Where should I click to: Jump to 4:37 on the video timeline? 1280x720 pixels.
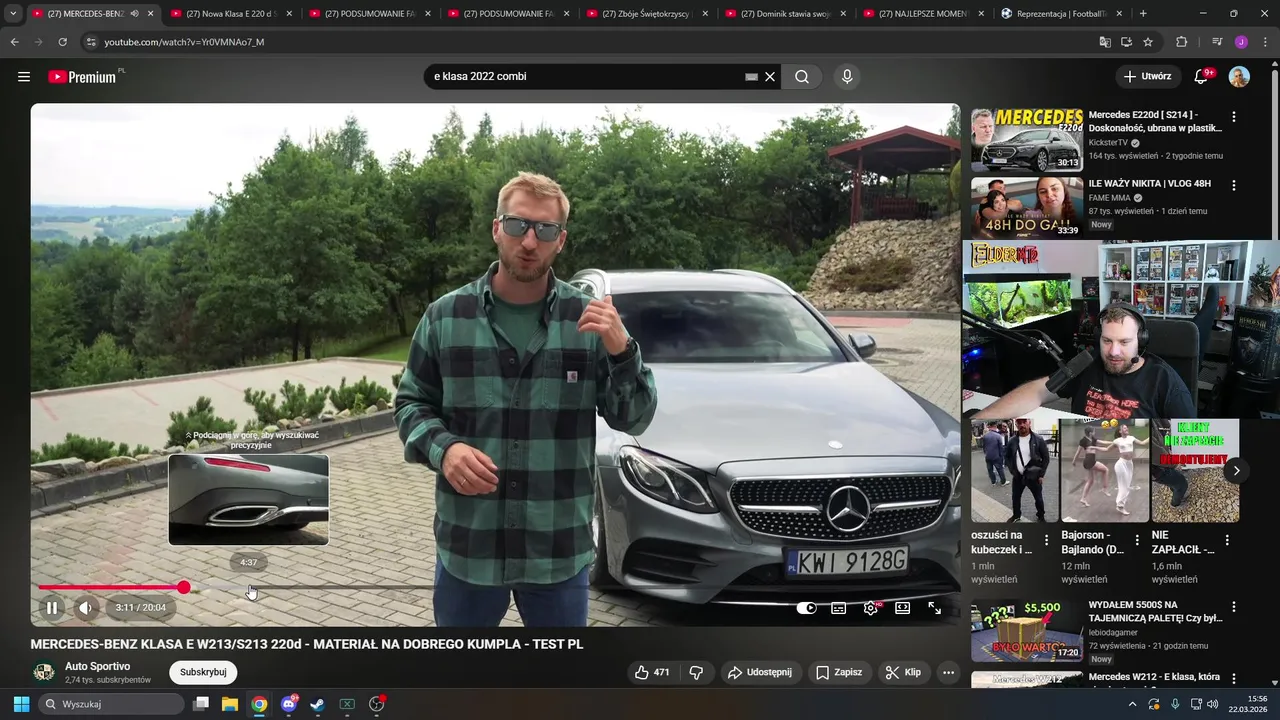click(249, 587)
